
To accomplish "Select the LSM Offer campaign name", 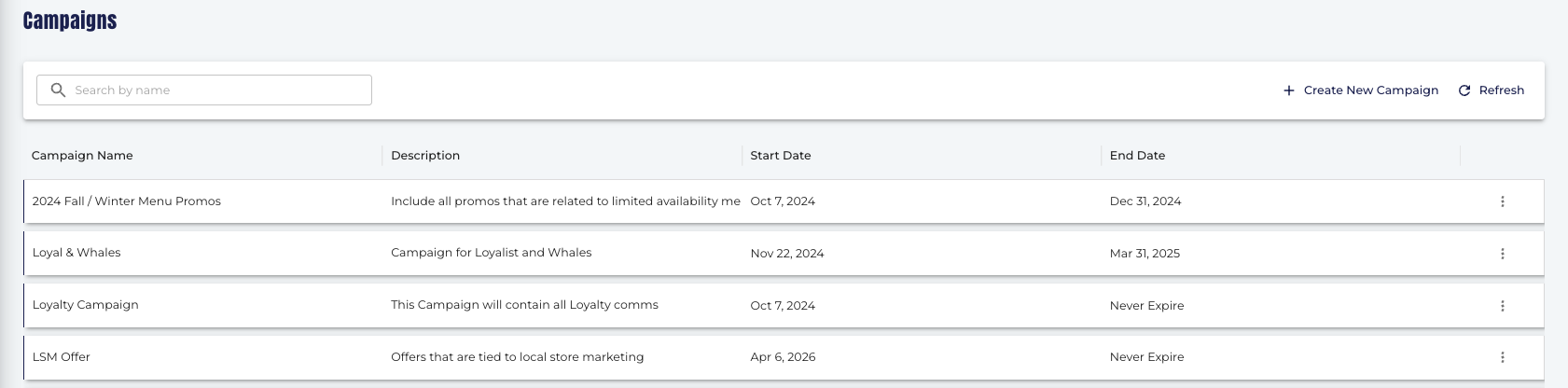I will [62, 357].
